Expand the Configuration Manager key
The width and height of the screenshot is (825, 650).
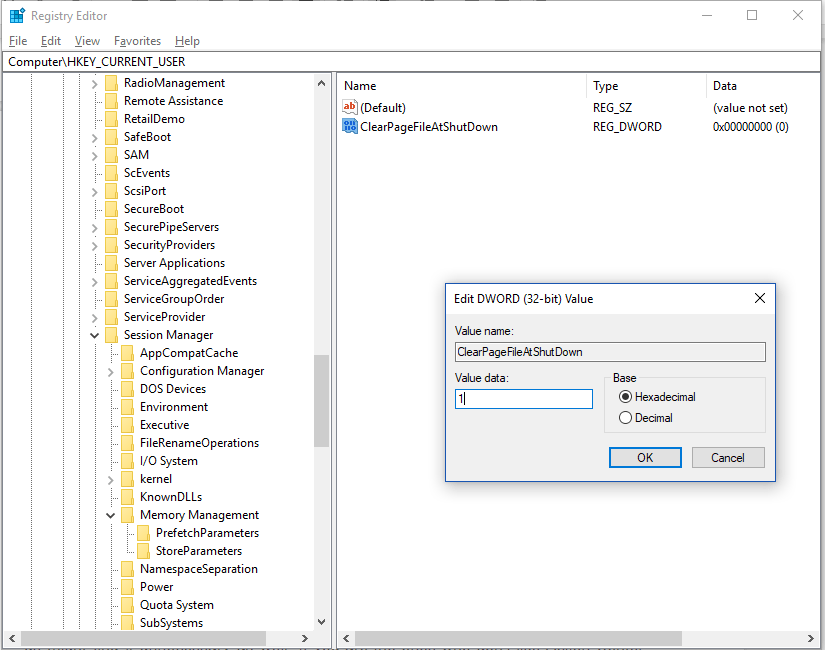pos(110,370)
